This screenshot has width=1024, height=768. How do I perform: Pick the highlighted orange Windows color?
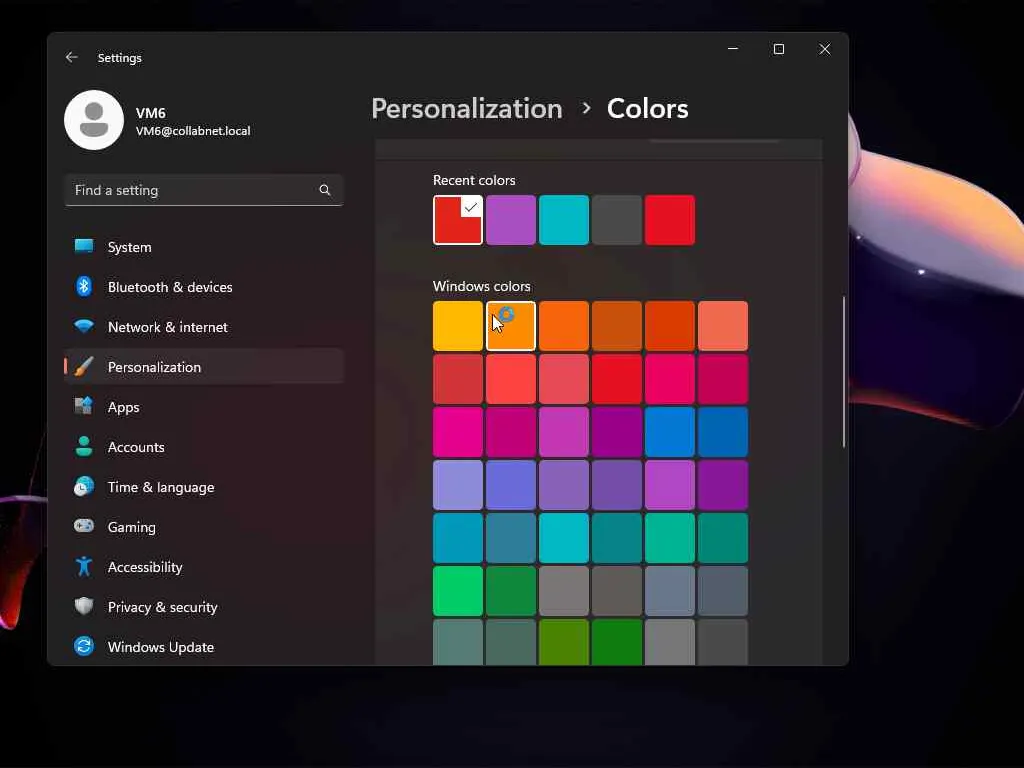click(511, 326)
